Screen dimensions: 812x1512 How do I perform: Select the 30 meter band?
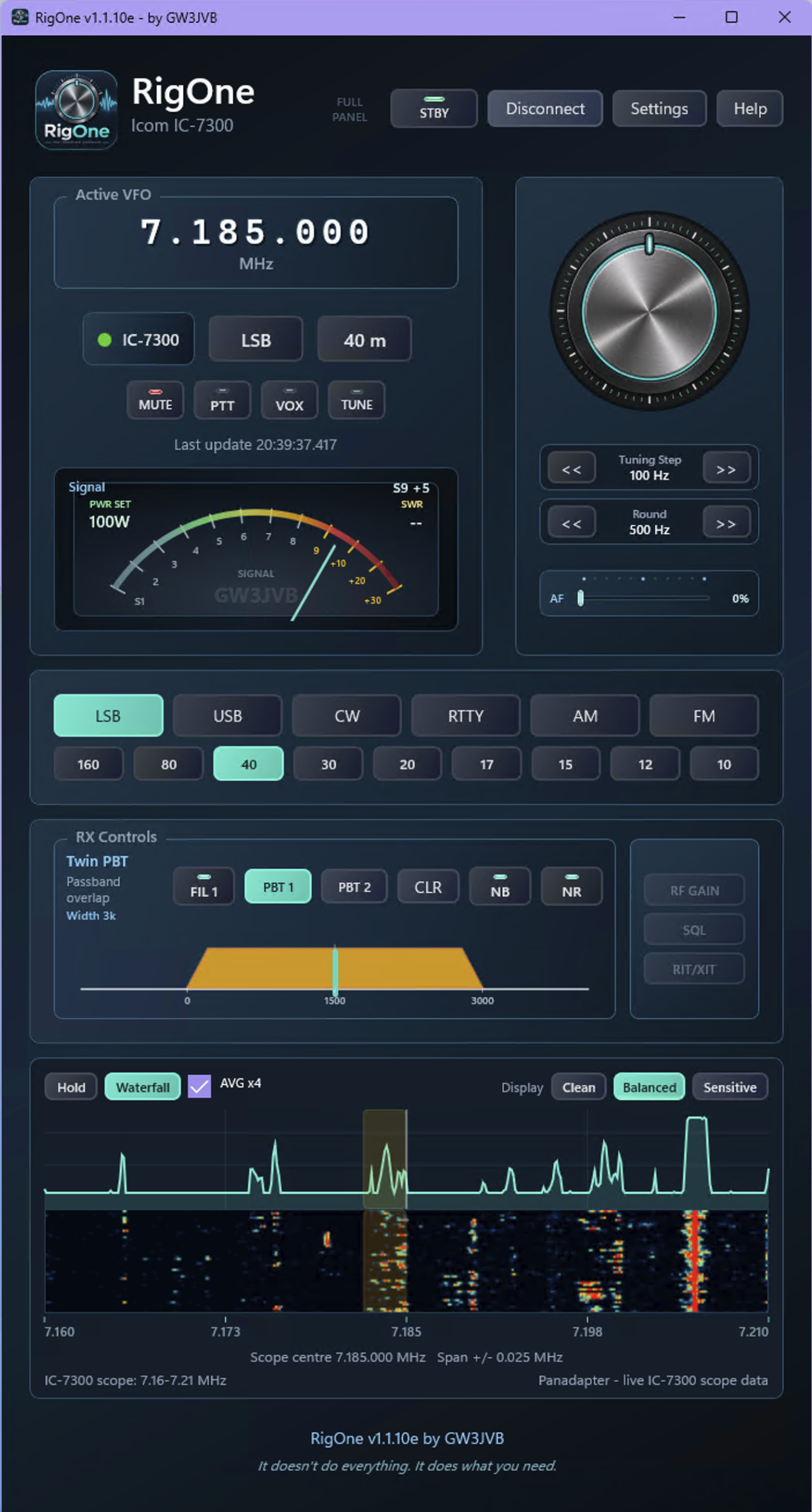tap(328, 764)
